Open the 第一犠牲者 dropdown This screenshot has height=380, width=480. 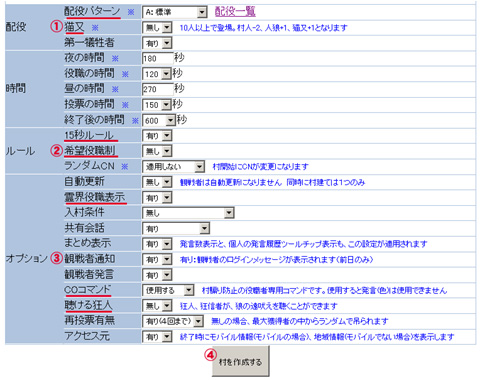[157, 43]
